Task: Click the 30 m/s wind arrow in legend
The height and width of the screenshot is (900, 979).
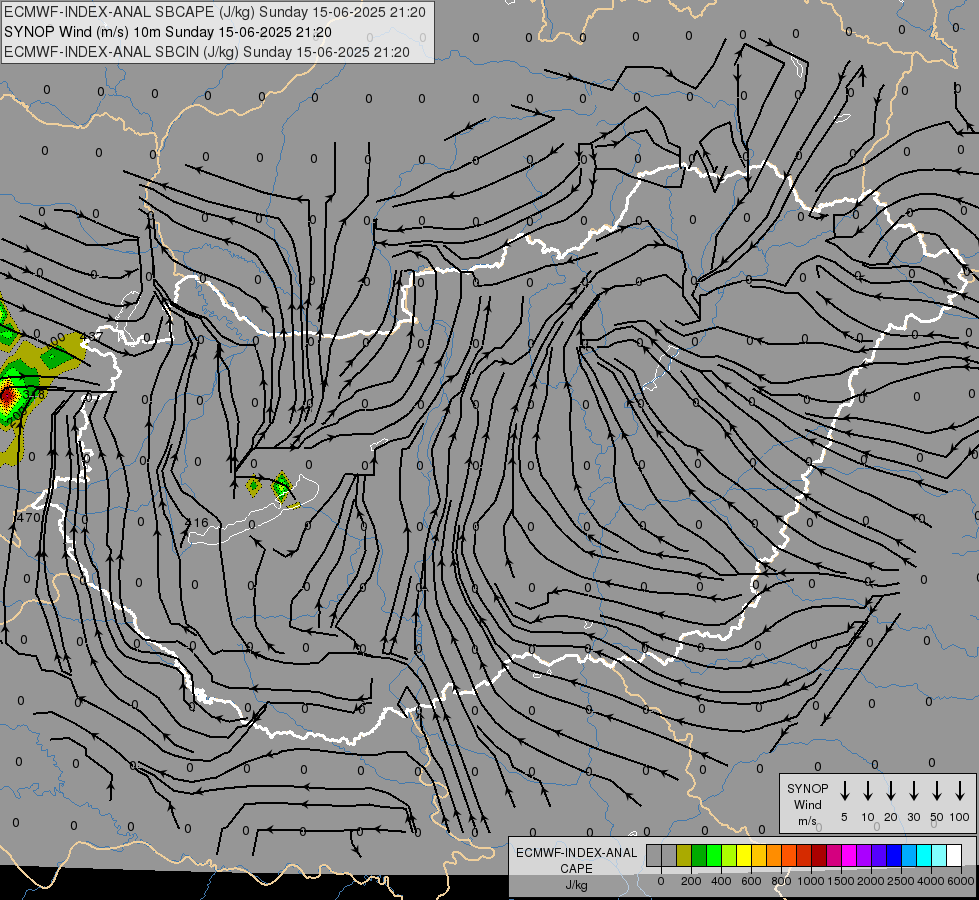Action: (x=913, y=790)
